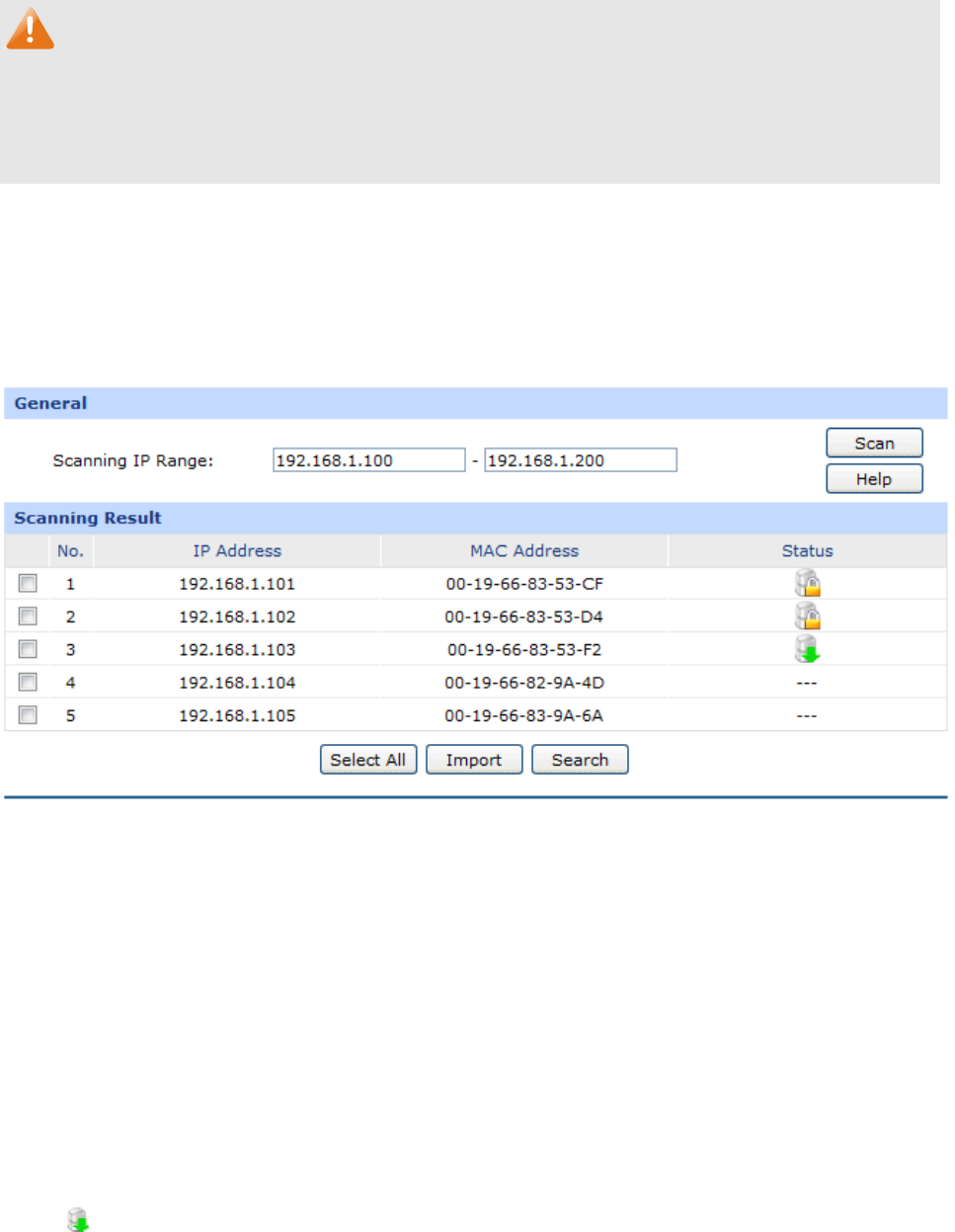Open the Help button

(x=874, y=479)
